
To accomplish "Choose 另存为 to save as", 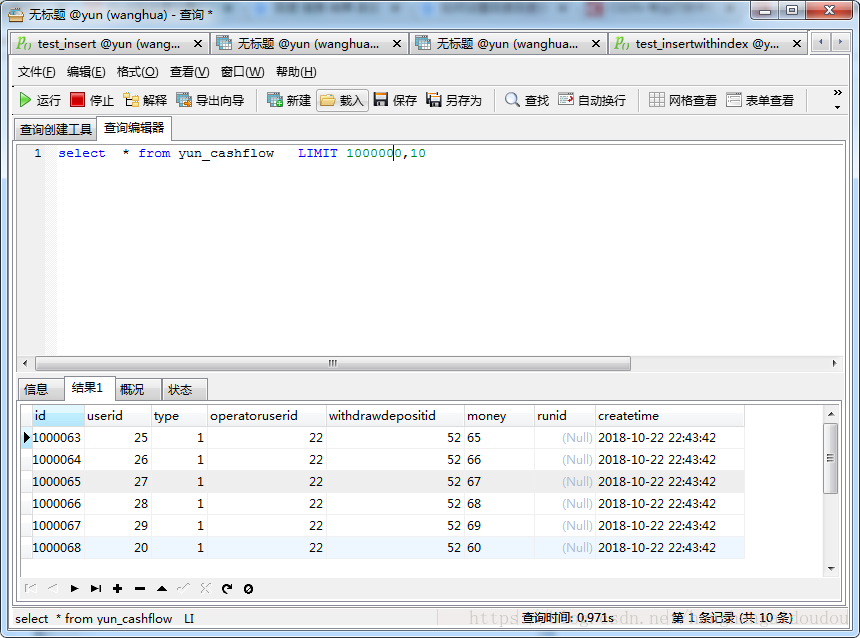I will click(x=454, y=100).
